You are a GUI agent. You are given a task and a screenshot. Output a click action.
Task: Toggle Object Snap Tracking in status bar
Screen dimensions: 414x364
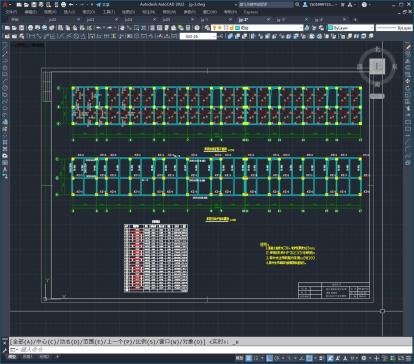[x=301, y=358]
